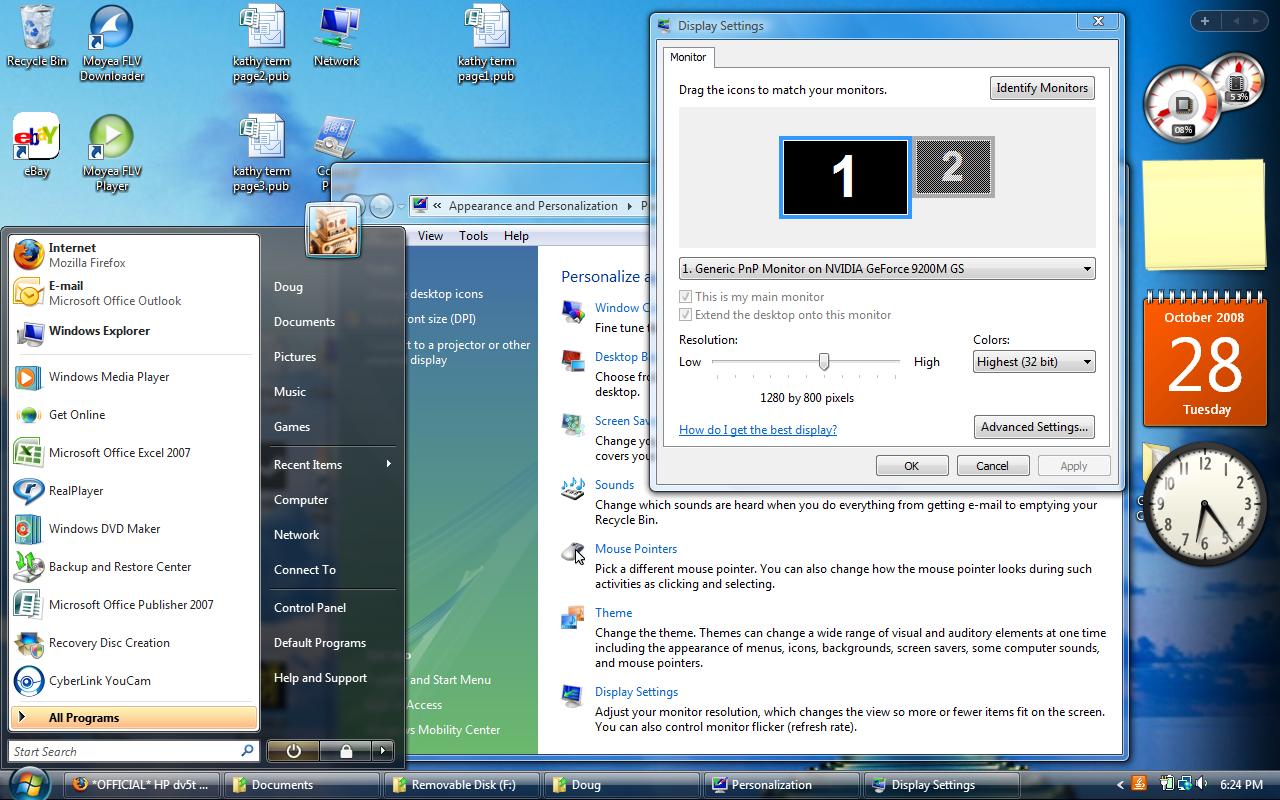Open CyberLink YouCam from Start menu

pyautogui.click(x=99, y=681)
